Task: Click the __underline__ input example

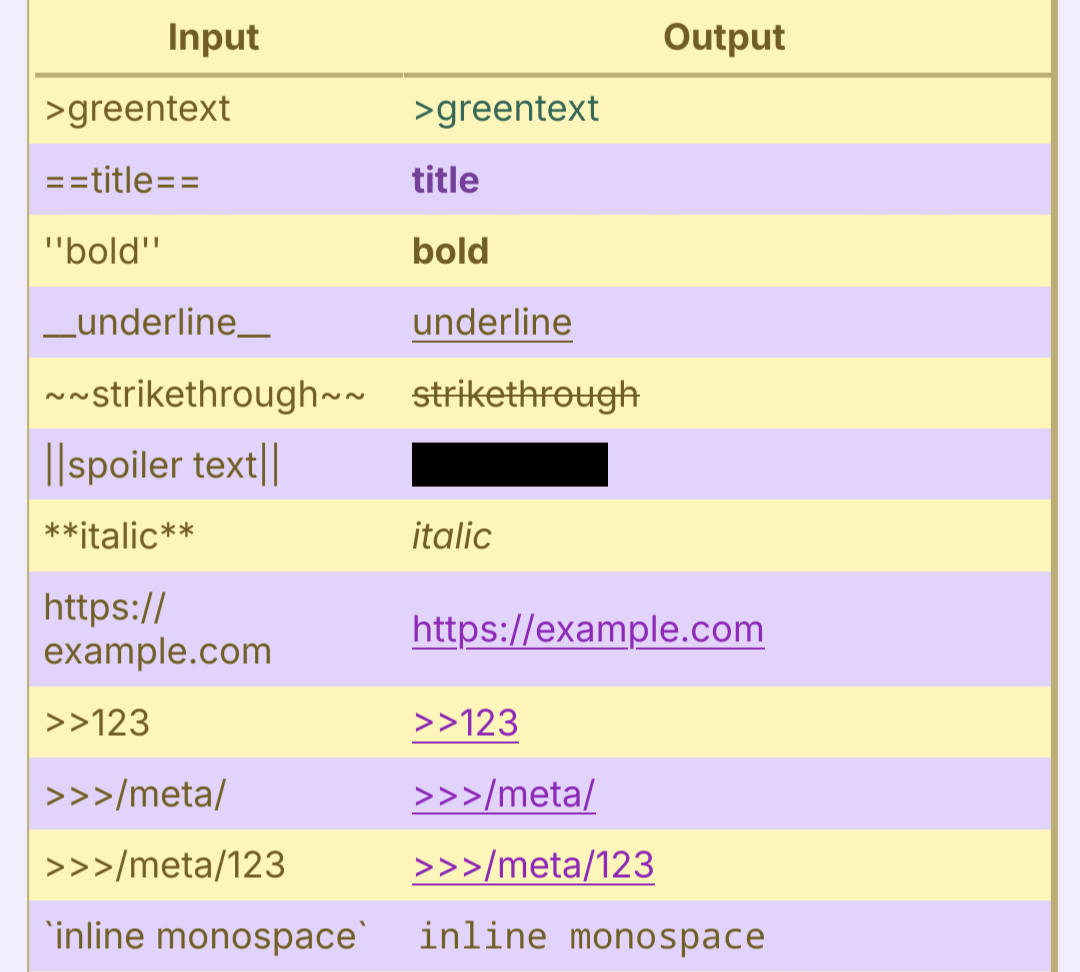Action: point(157,322)
